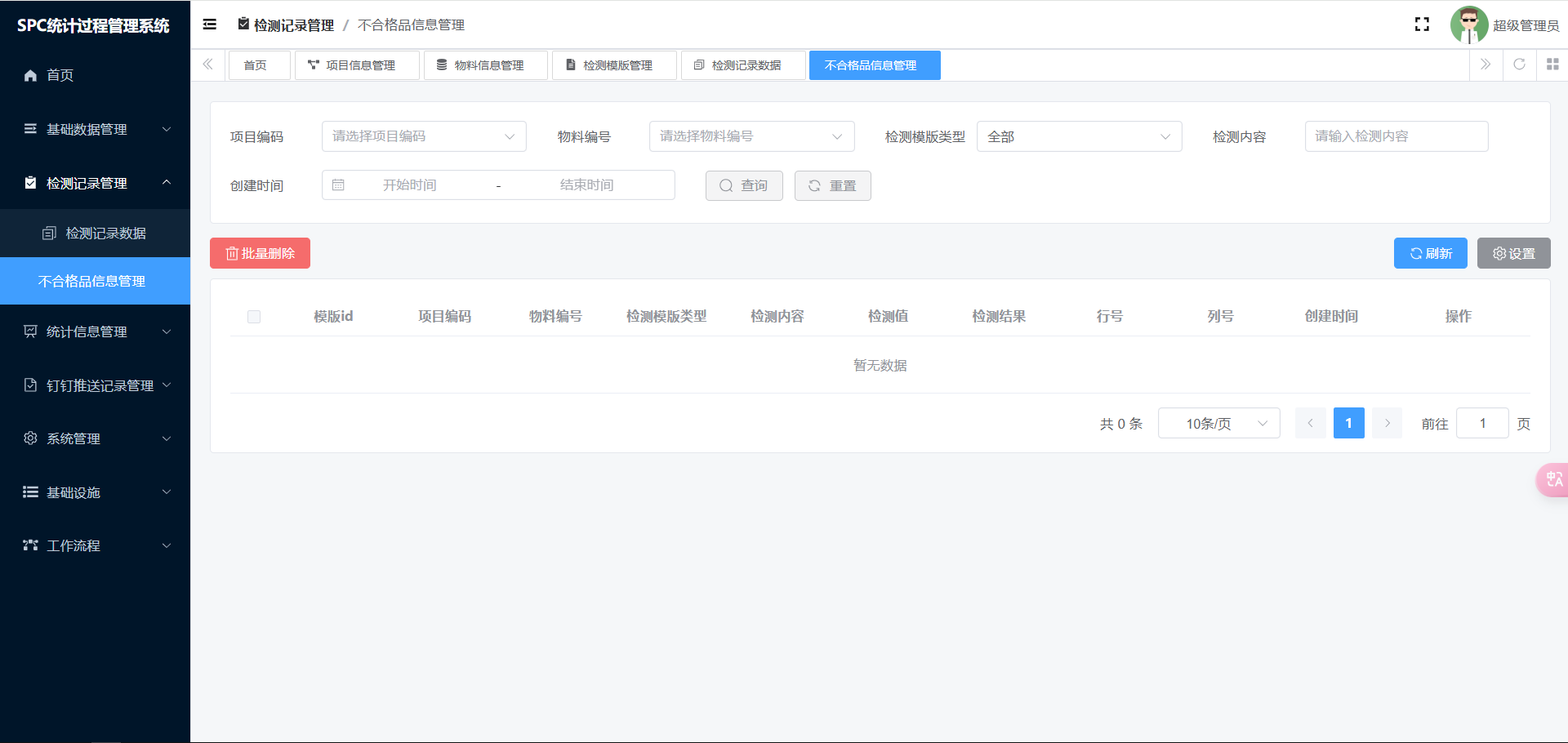Open the 10条/页 page size selector
This screenshot has height=743, width=1568.
[1218, 423]
